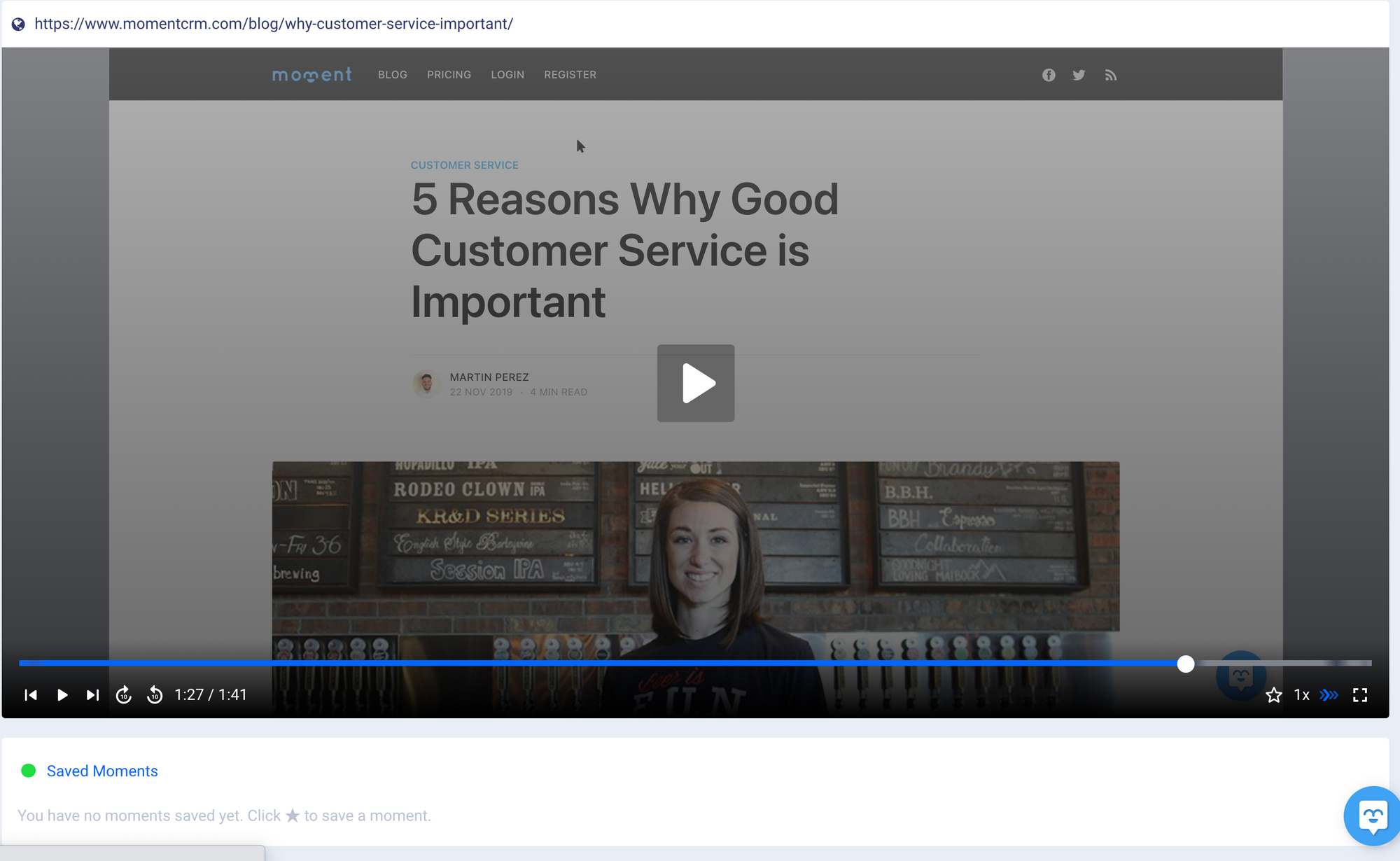Click the globe icon beside the URL

pos(19,24)
